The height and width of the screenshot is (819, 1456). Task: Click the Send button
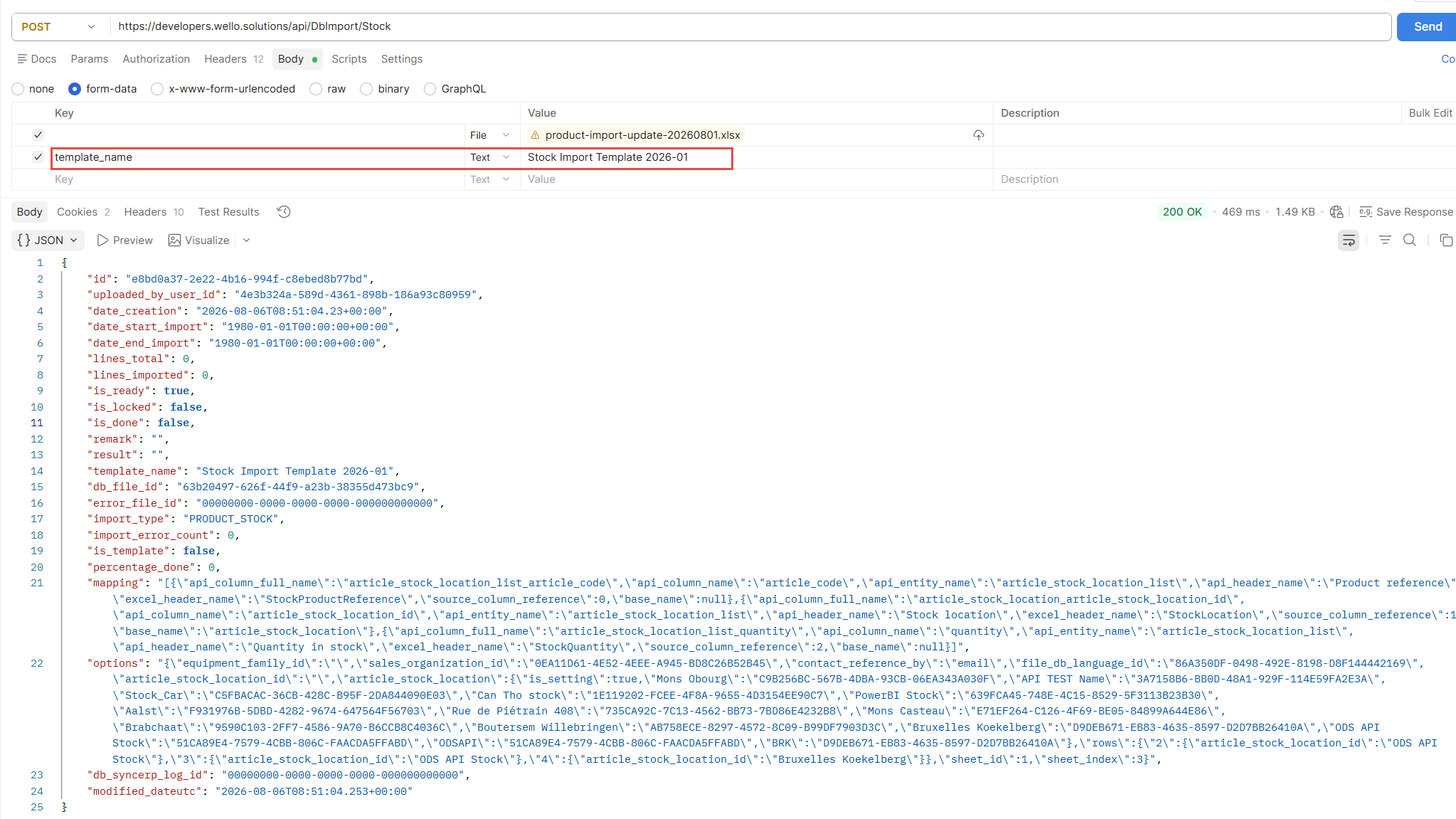point(1427,27)
